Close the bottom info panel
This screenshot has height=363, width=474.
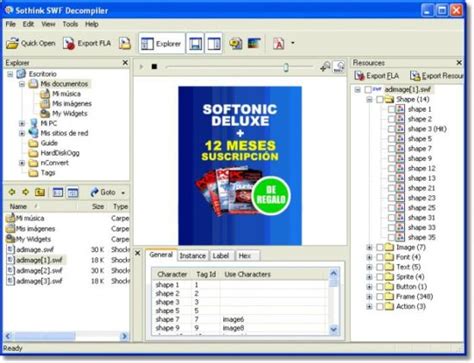(x=137, y=253)
